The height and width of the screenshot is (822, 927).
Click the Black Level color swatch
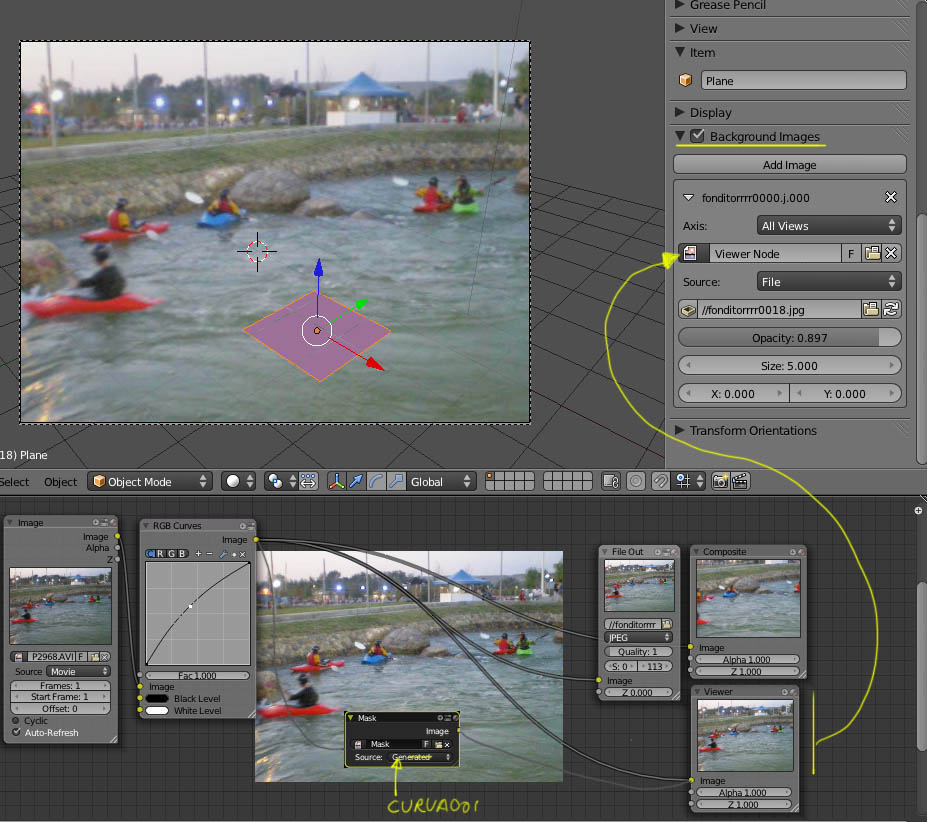coord(157,698)
